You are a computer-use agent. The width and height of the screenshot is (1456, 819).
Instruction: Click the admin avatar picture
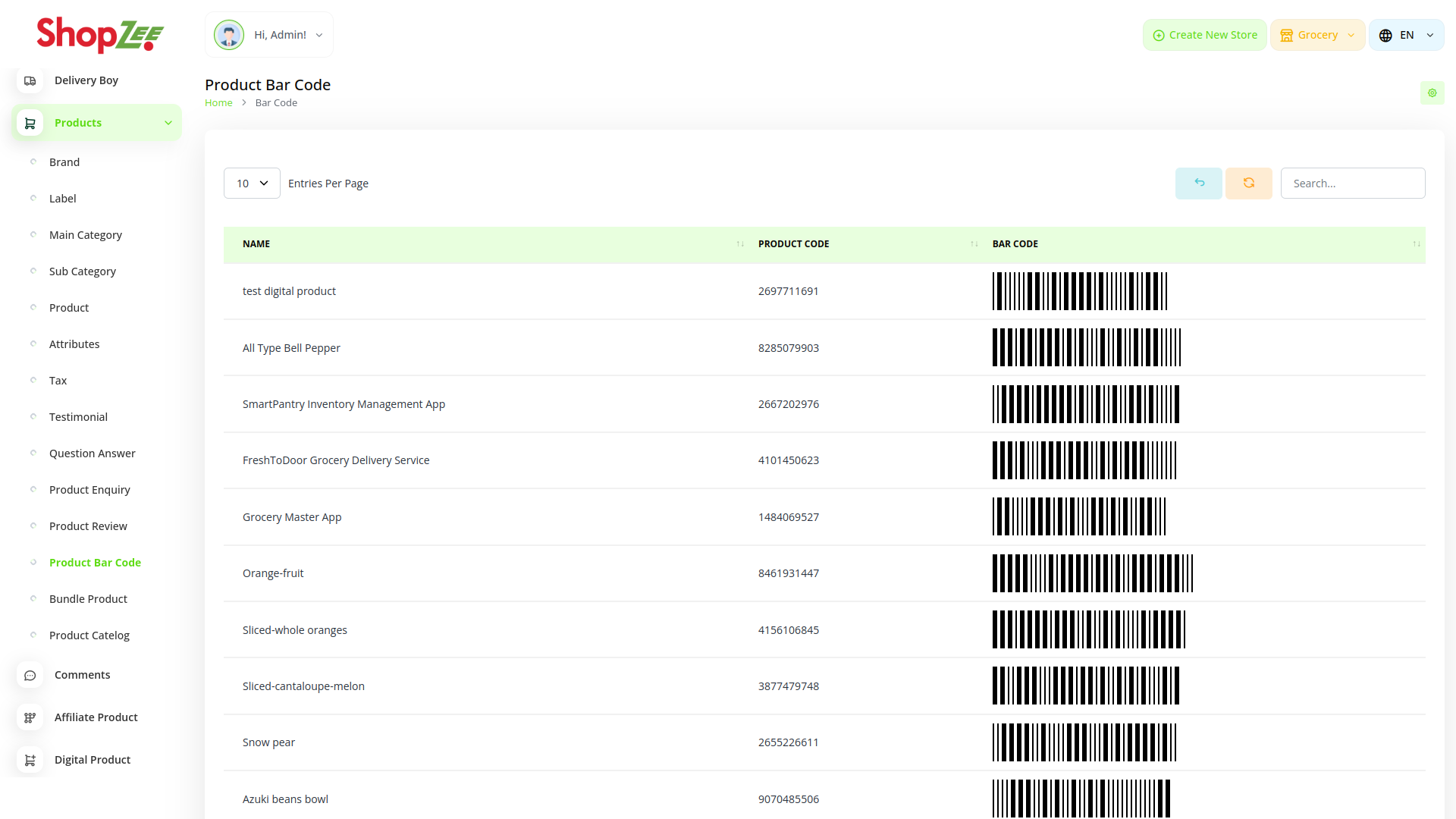tap(228, 35)
